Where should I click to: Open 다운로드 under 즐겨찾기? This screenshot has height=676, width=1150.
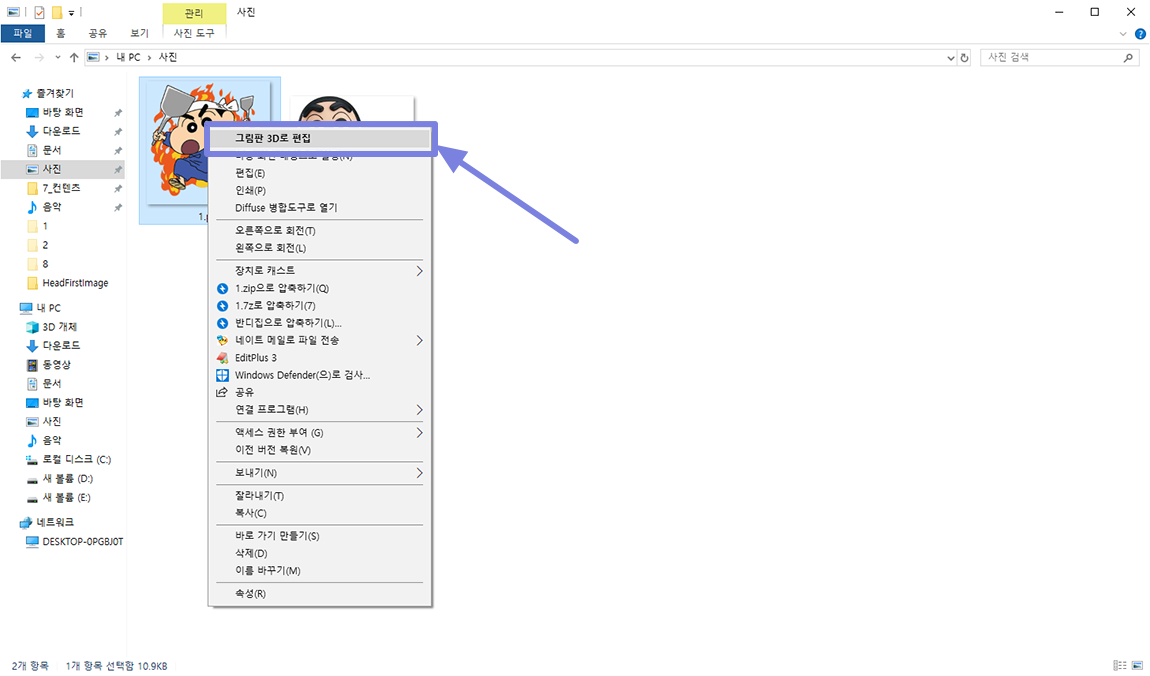pyautogui.click(x=62, y=131)
